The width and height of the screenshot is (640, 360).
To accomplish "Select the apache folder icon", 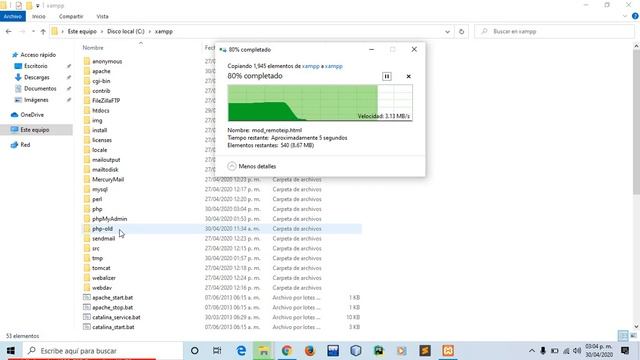I will point(87,71).
